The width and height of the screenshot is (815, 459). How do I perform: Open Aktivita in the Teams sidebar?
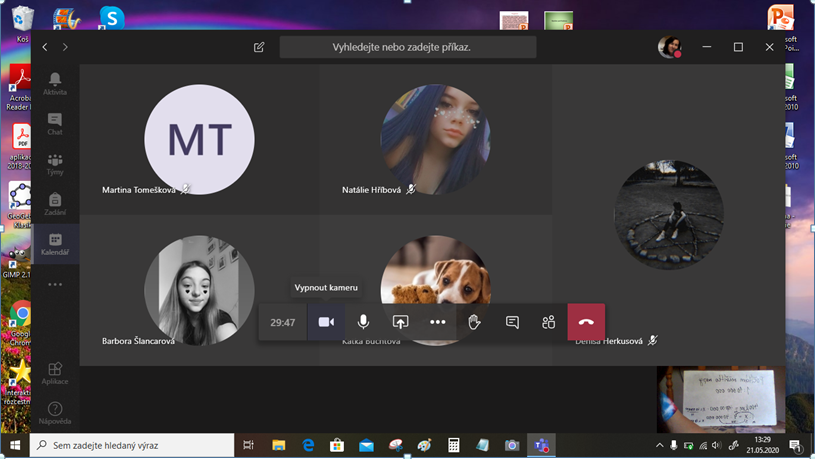[55, 84]
